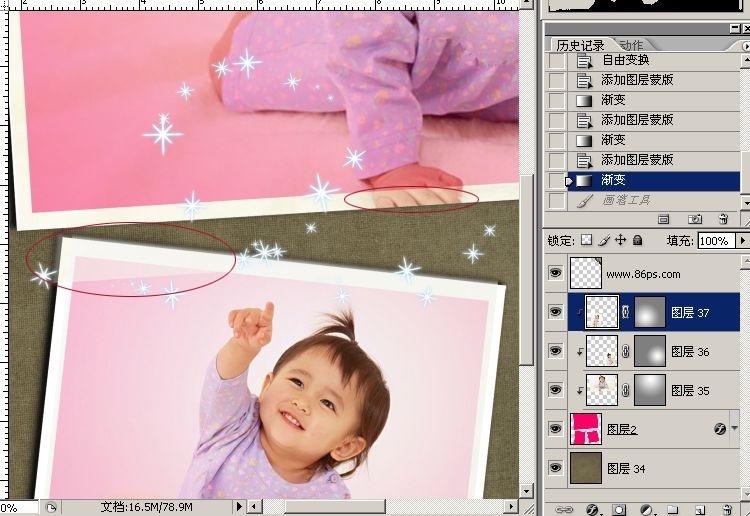Create new fill or adjustment layer
This screenshot has height=516, width=750.
pyautogui.click(x=647, y=509)
